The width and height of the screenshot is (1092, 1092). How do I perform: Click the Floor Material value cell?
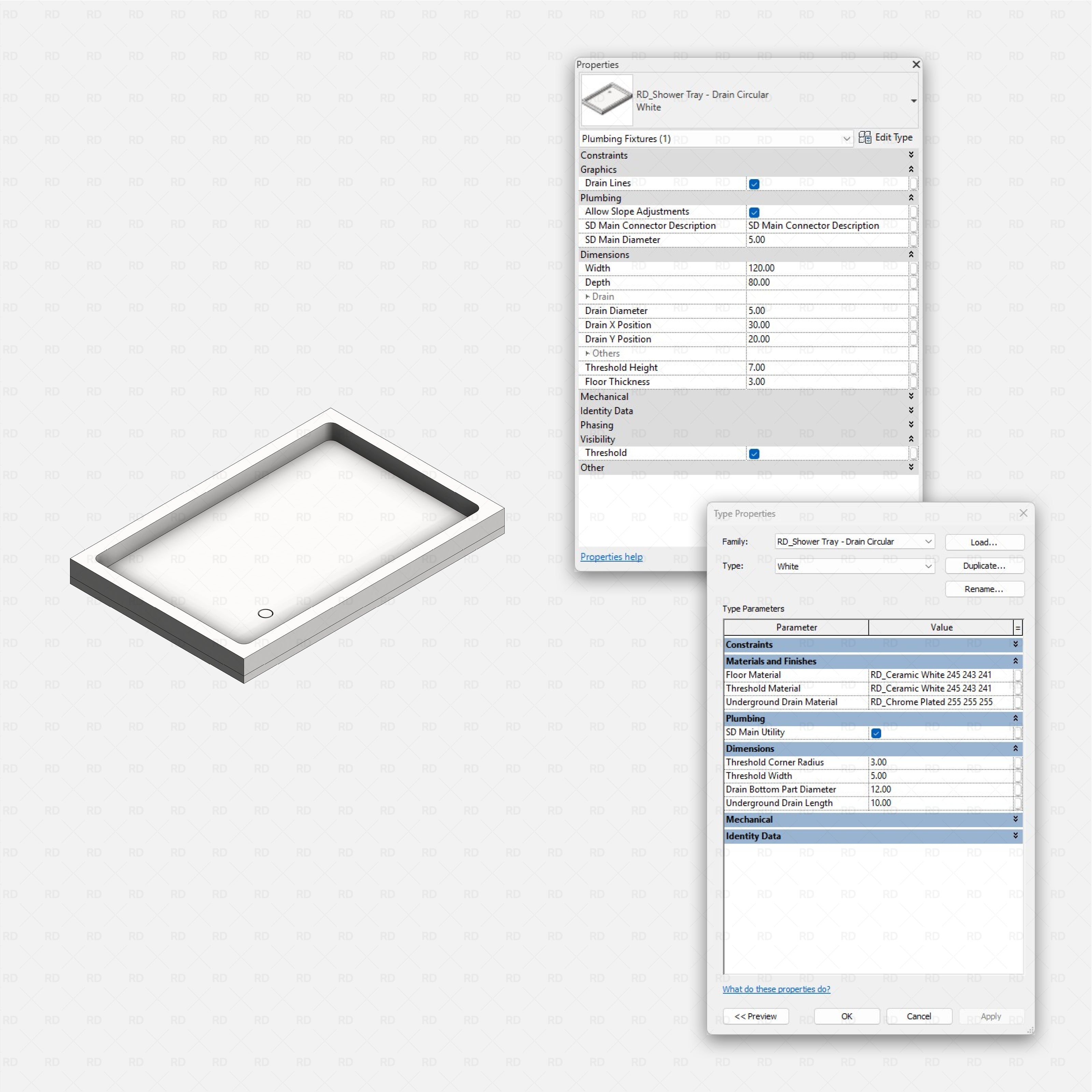coord(941,675)
